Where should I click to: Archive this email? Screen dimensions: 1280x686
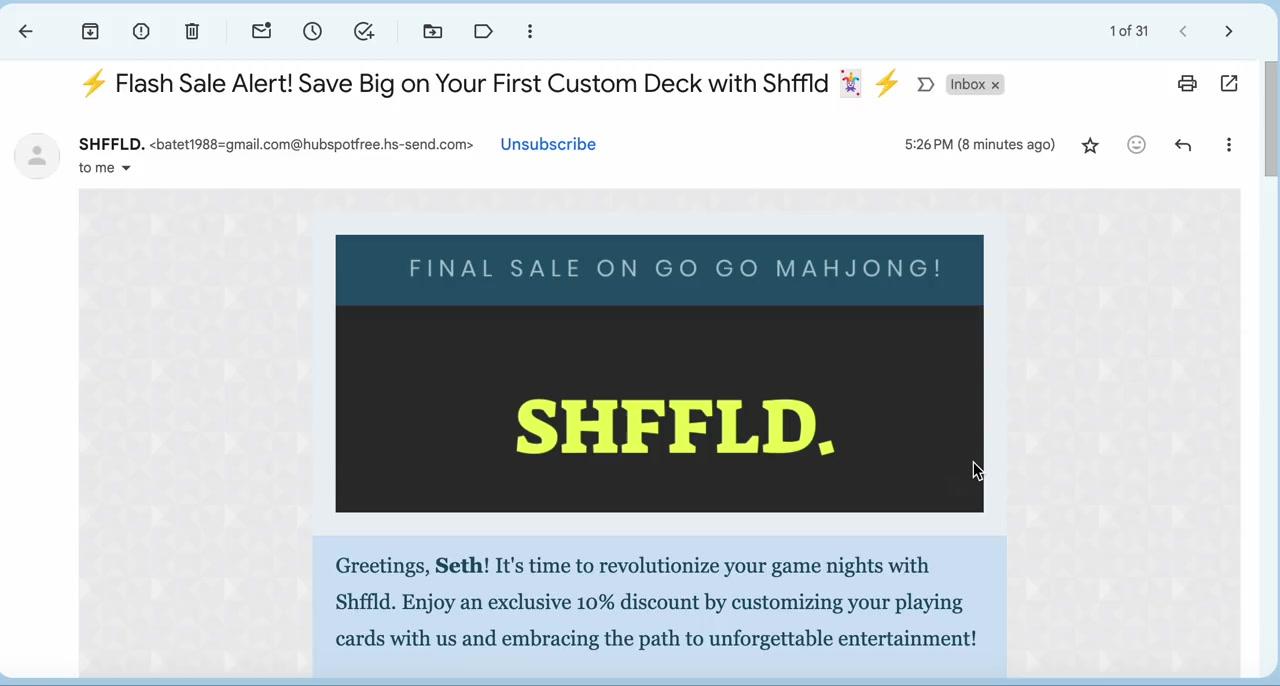pyautogui.click(x=90, y=32)
